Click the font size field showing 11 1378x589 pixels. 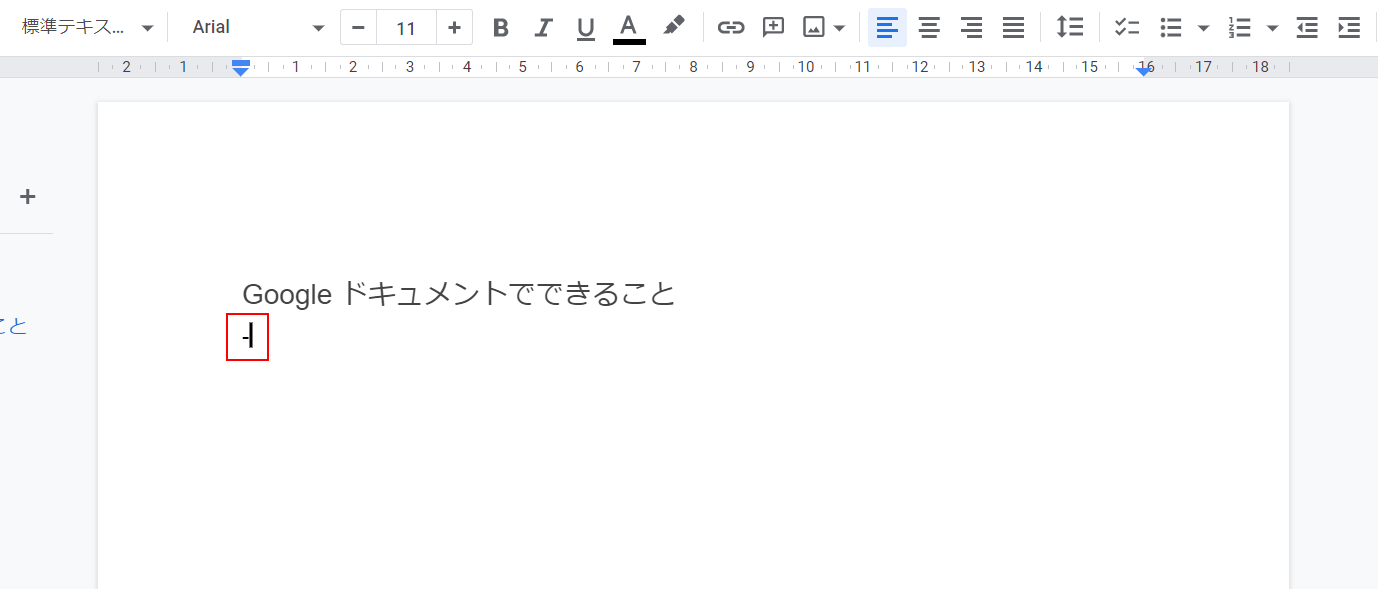tap(406, 27)
